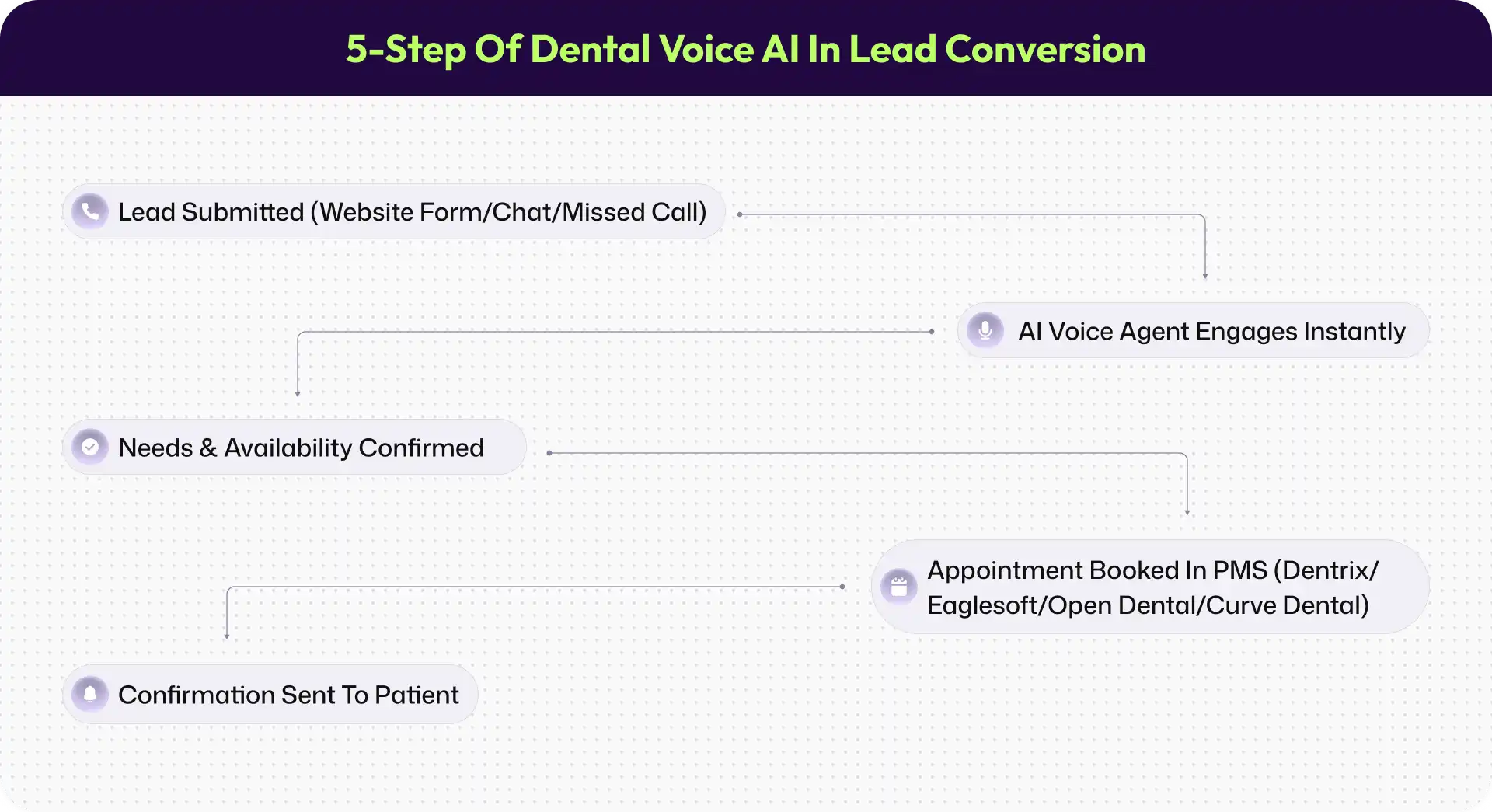Select the Appointment Booked In PMS text
The height and width of the screenshot is (812, 1492).
(1152, 570)
